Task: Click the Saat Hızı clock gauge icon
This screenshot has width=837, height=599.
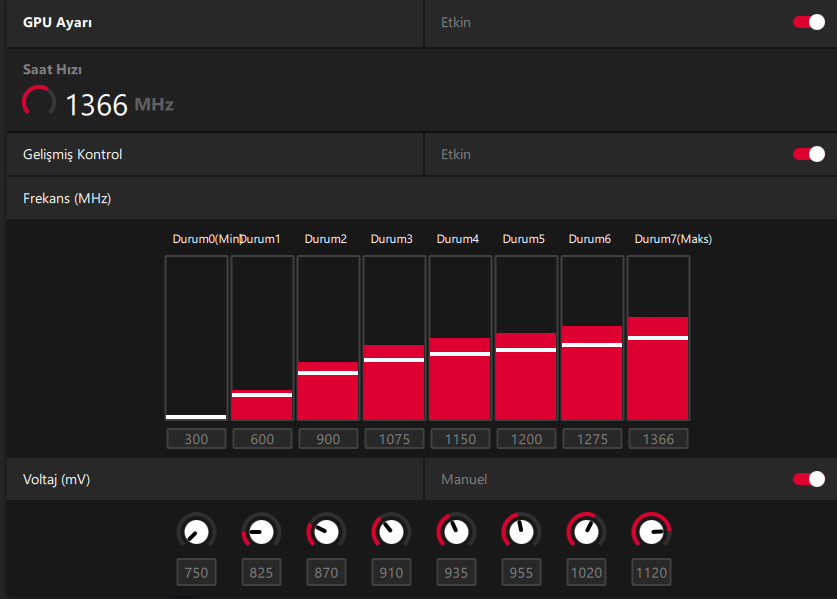Action: tap(39, 101)
